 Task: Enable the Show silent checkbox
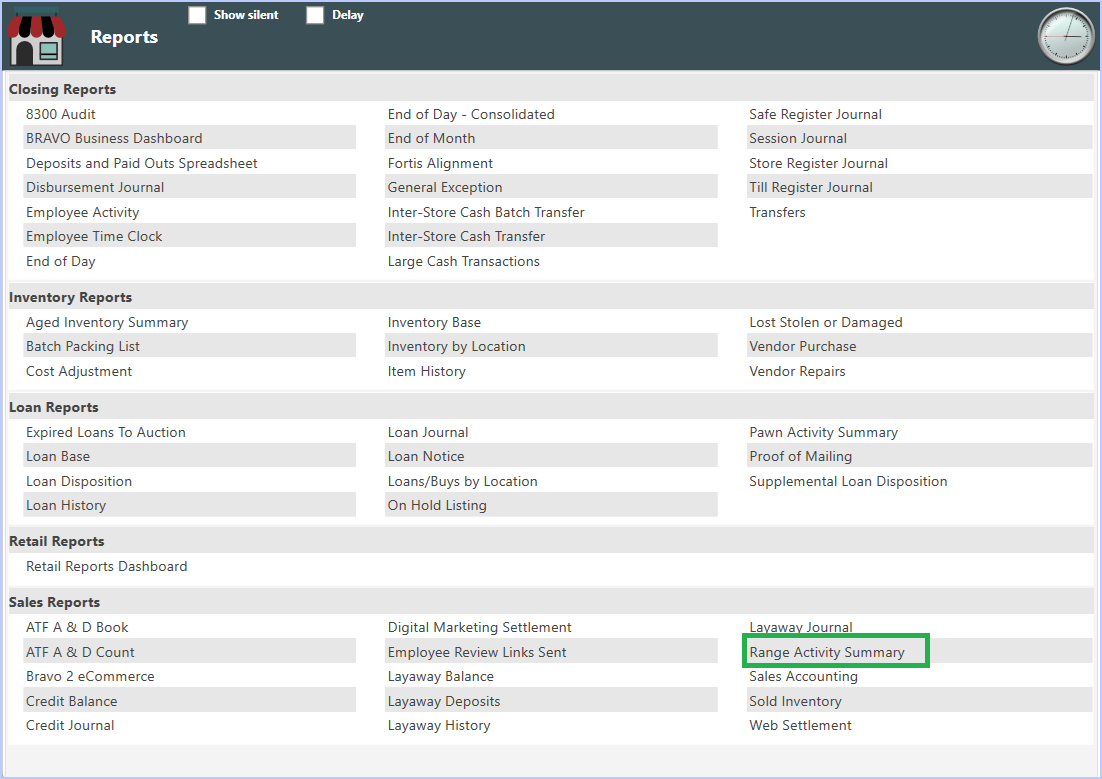197,15
